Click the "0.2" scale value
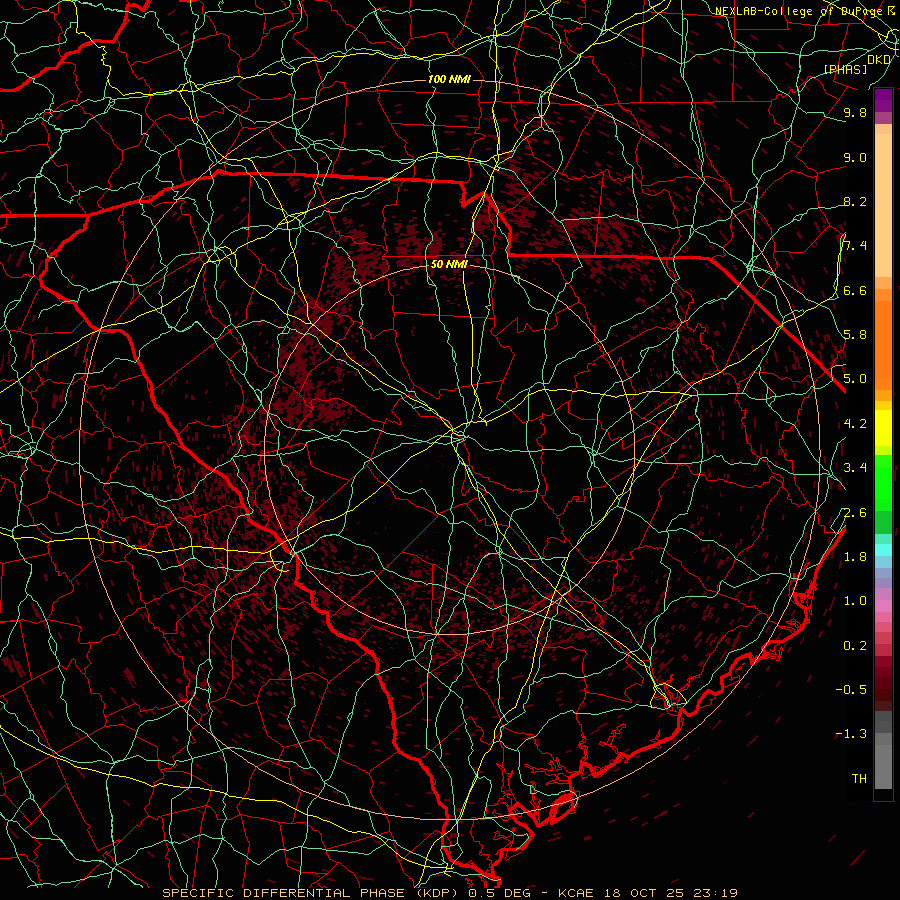The image size is (900, 900). (x=855, y=645)
